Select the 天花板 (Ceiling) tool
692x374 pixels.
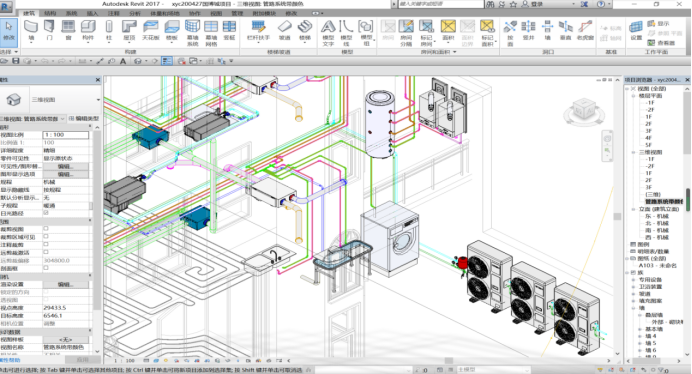(x=151, y=31)
